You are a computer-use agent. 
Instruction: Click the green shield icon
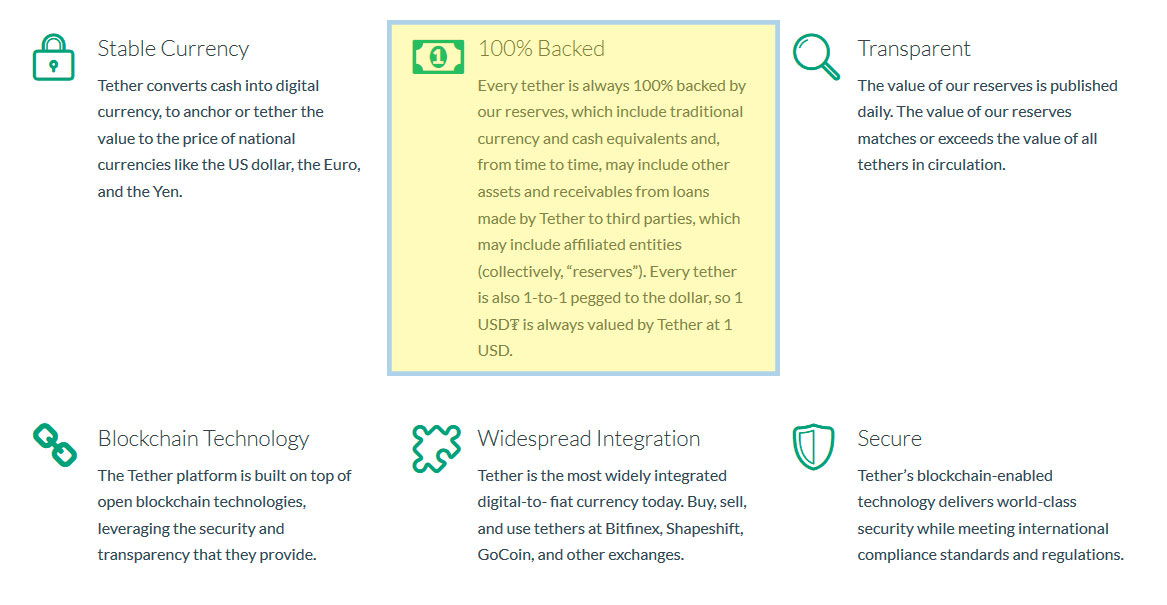[x=813, y=446]
